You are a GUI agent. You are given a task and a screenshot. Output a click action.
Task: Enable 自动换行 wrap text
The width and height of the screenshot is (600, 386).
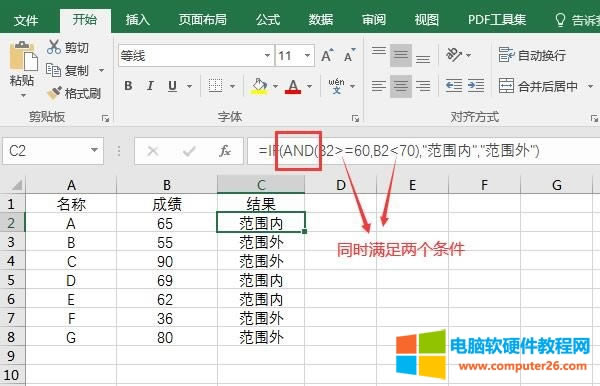click(x=532, y=55)
